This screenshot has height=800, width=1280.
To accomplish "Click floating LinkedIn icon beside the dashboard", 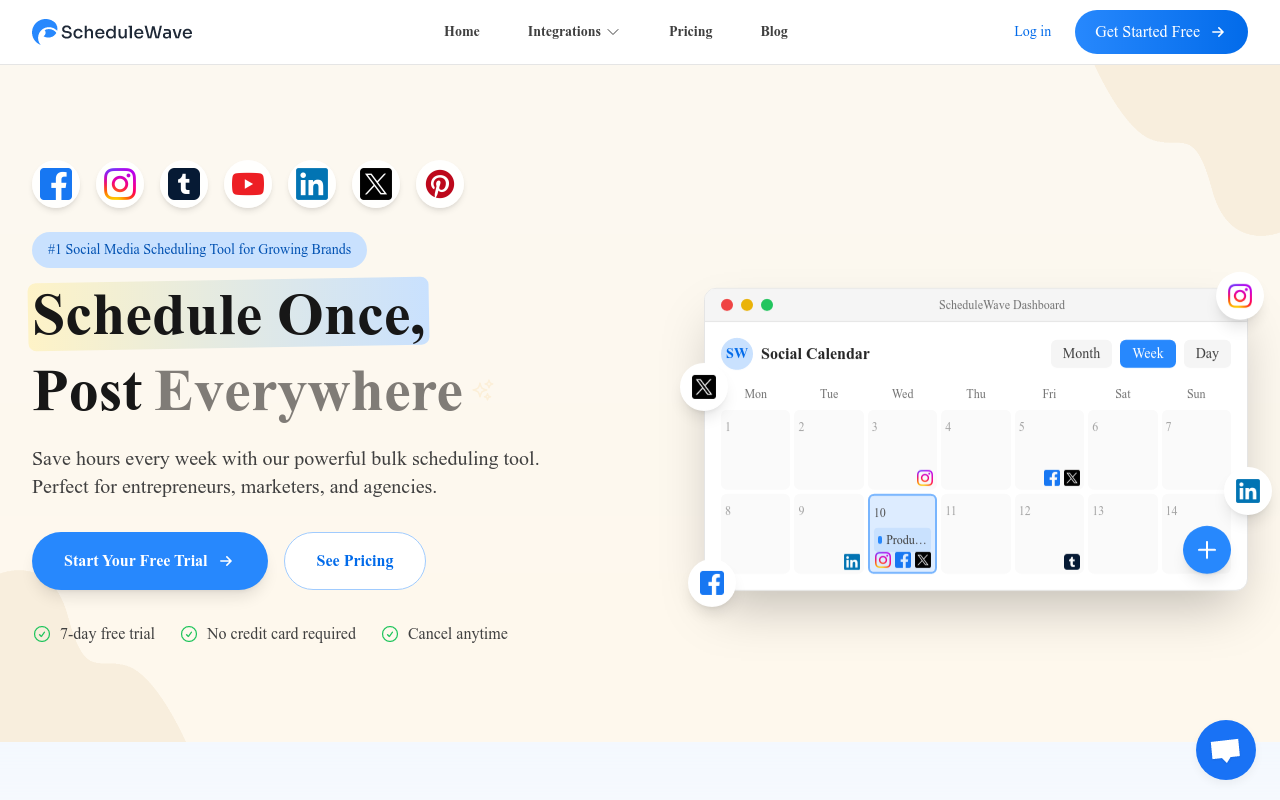I will pyautogui.click(x=1248, y=491).
